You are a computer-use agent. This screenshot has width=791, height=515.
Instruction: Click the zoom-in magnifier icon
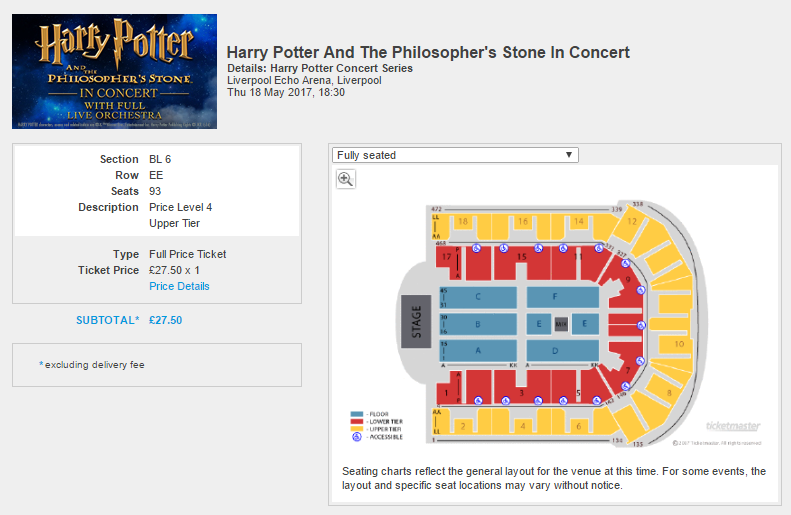pos(346,179)
